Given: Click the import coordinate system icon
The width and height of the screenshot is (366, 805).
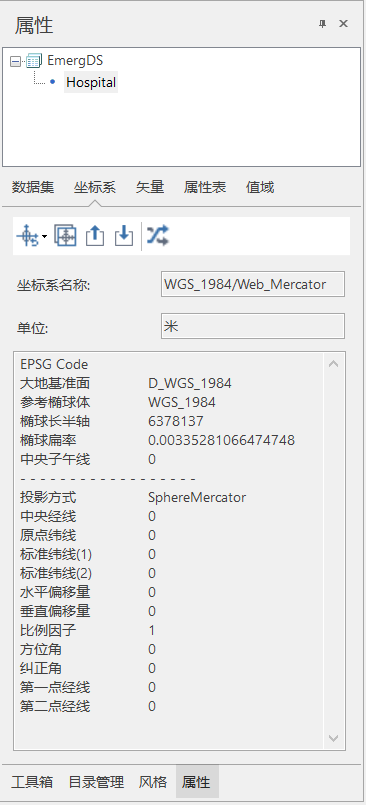Looking at the screenshot, I should pyautogui.click(x=124, y=236).
